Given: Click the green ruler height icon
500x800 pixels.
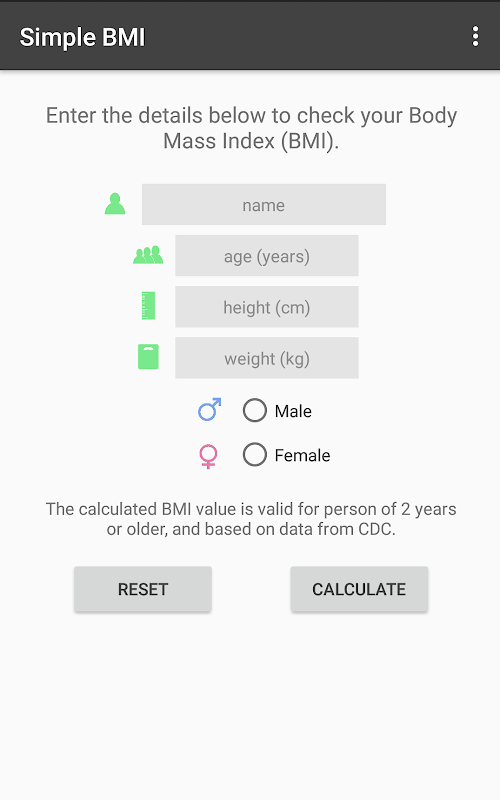Looking at the screenshot, I should coord(148,306).
